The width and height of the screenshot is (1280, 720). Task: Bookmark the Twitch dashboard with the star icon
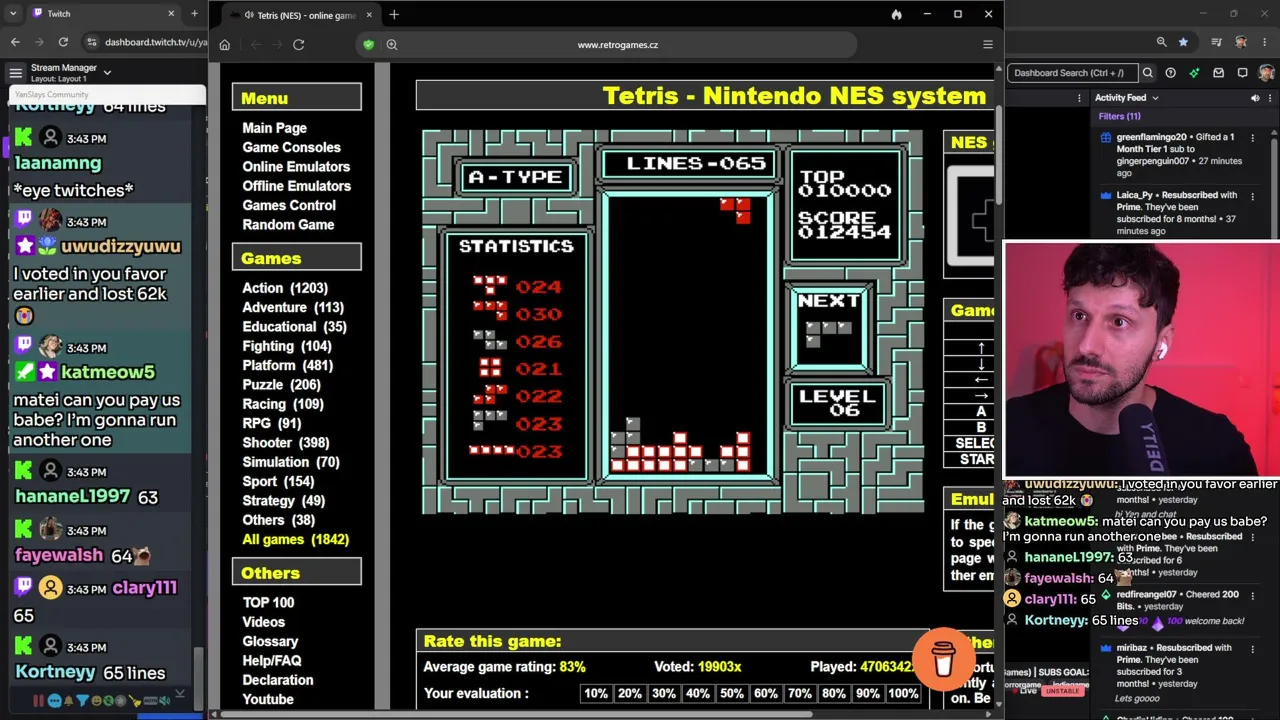[1184, 42]
